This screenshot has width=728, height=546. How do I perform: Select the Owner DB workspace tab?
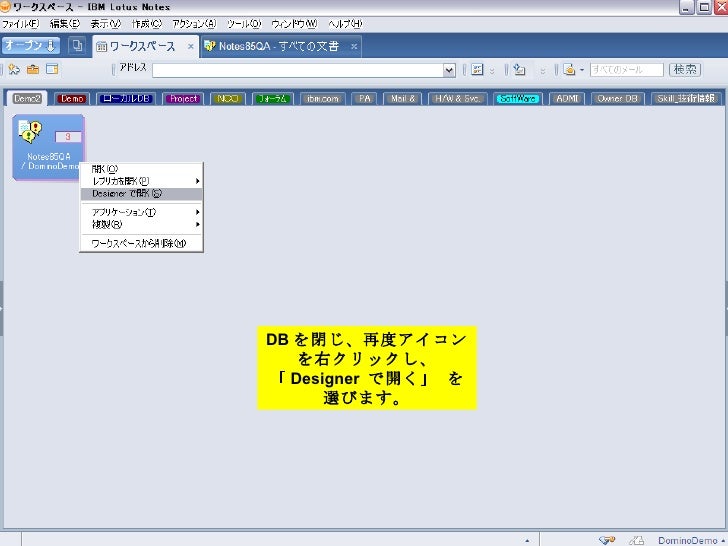[618, 98]
